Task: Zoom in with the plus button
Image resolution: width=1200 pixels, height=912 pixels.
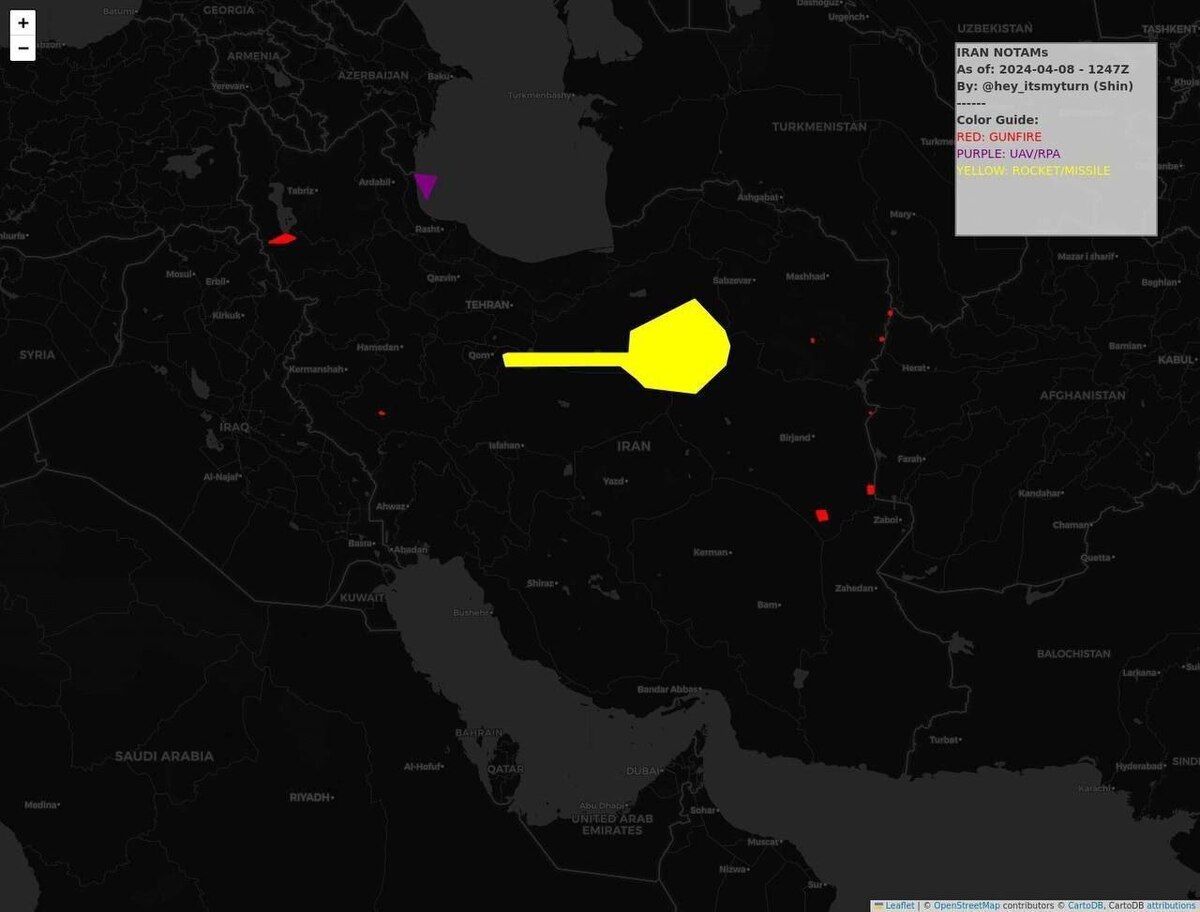Action: point(23,23)
